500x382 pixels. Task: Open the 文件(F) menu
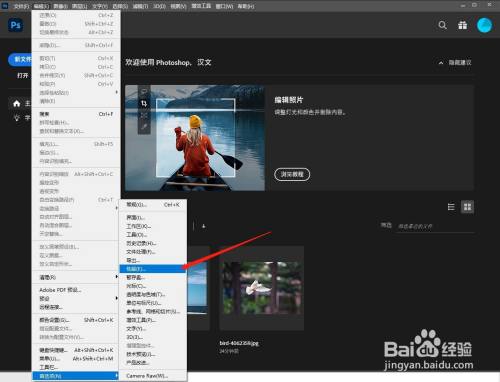21,6
